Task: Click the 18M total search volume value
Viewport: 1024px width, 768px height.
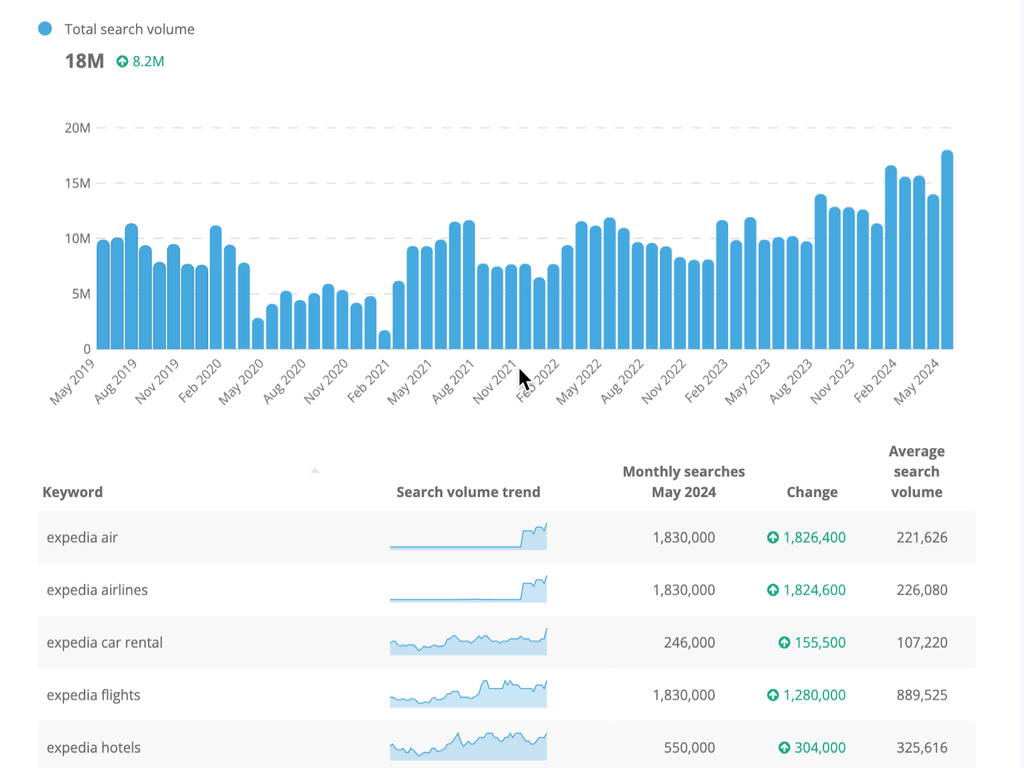Action: [84, 61]
